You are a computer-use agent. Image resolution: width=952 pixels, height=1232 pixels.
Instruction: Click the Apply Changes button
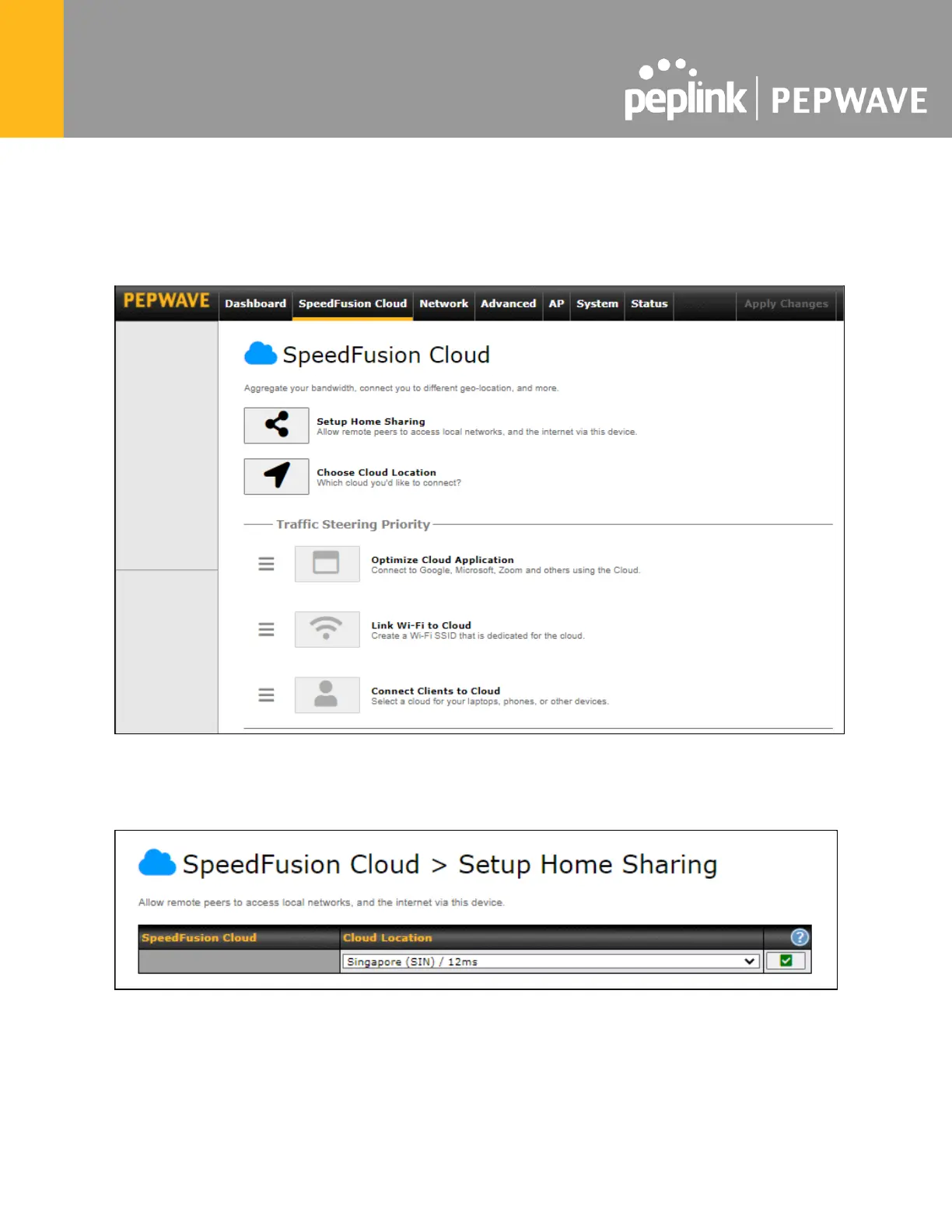coord(786,303)
